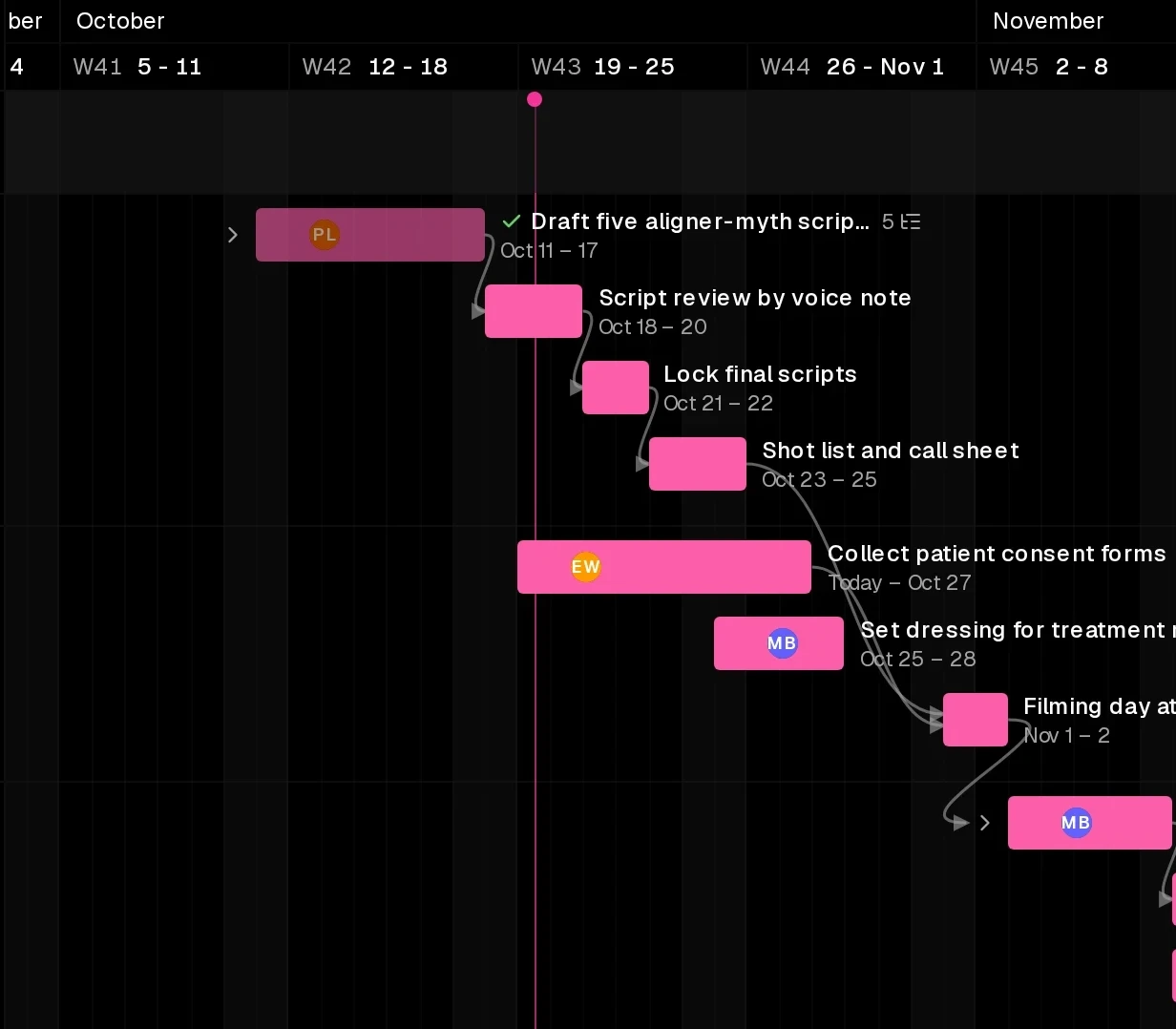Open the 5 subtasks indicator icon

(912, 221)
